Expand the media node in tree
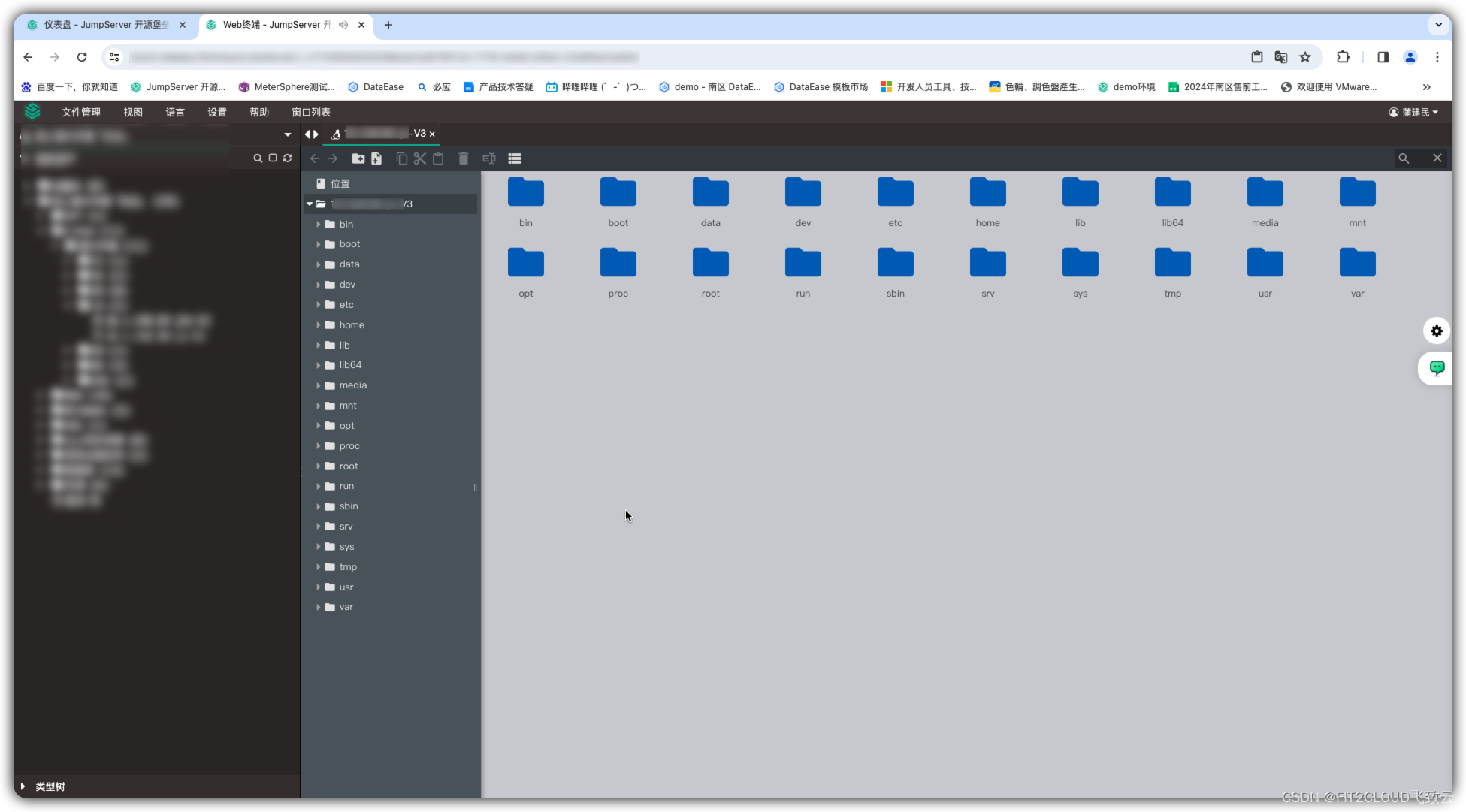Screen dimensions: 1466x812 click(318, 385)
